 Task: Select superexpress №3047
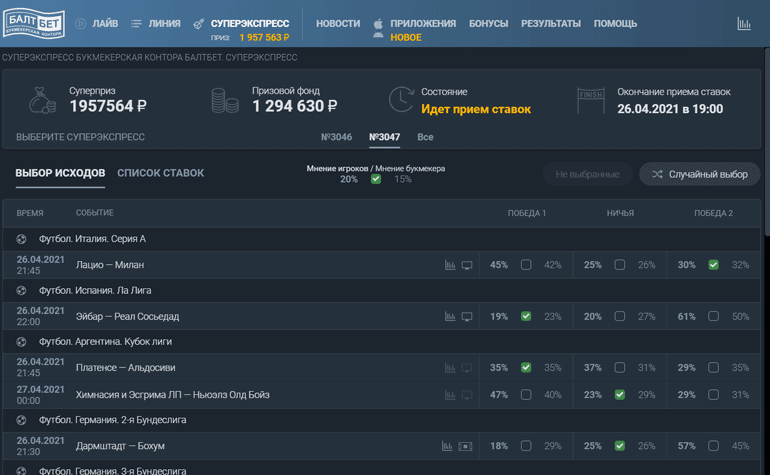(x=385, y=137)
